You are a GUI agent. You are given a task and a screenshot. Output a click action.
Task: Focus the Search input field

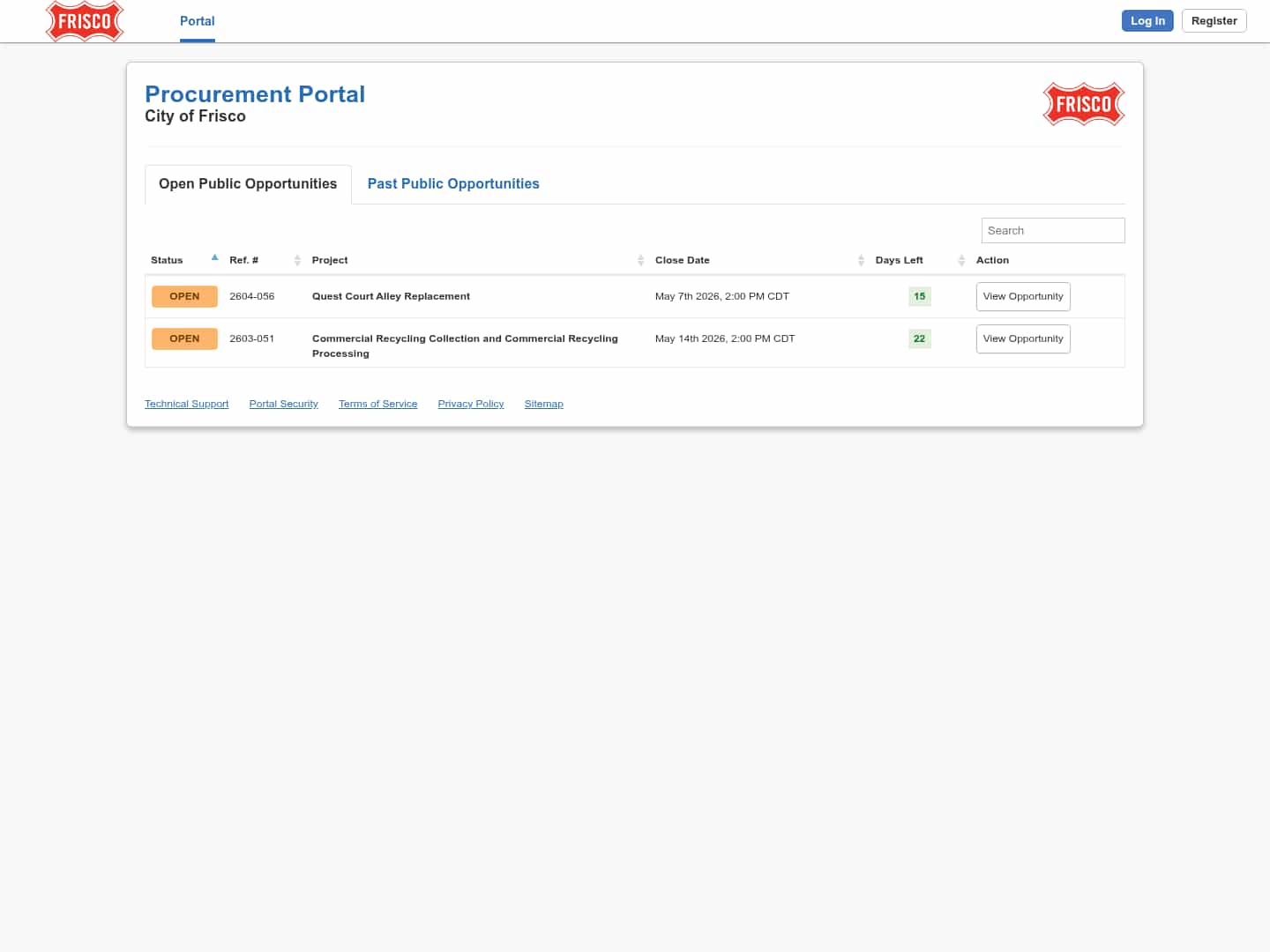coord(1052,230)
